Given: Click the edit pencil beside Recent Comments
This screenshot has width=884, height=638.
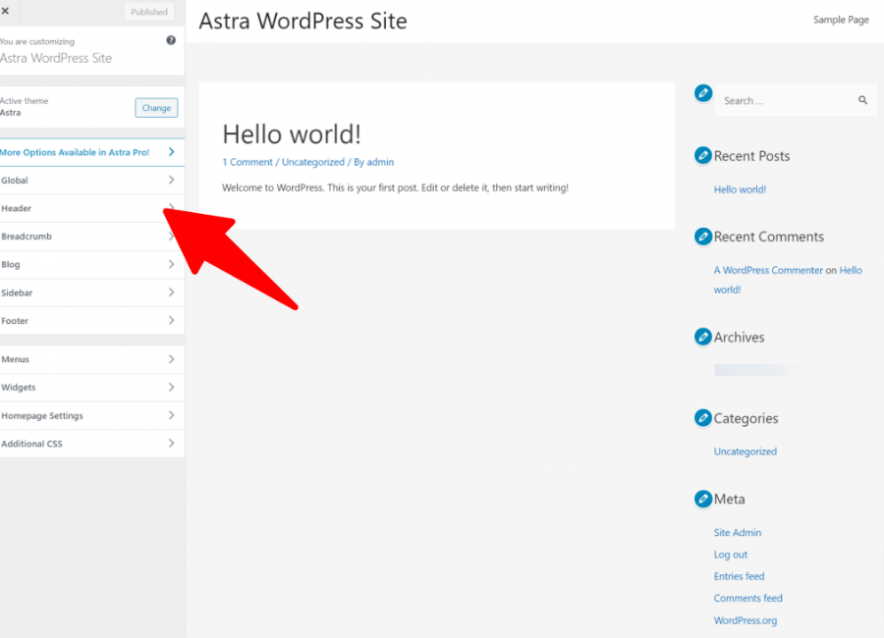Looking at the screenshot, I should pos(703,236).
